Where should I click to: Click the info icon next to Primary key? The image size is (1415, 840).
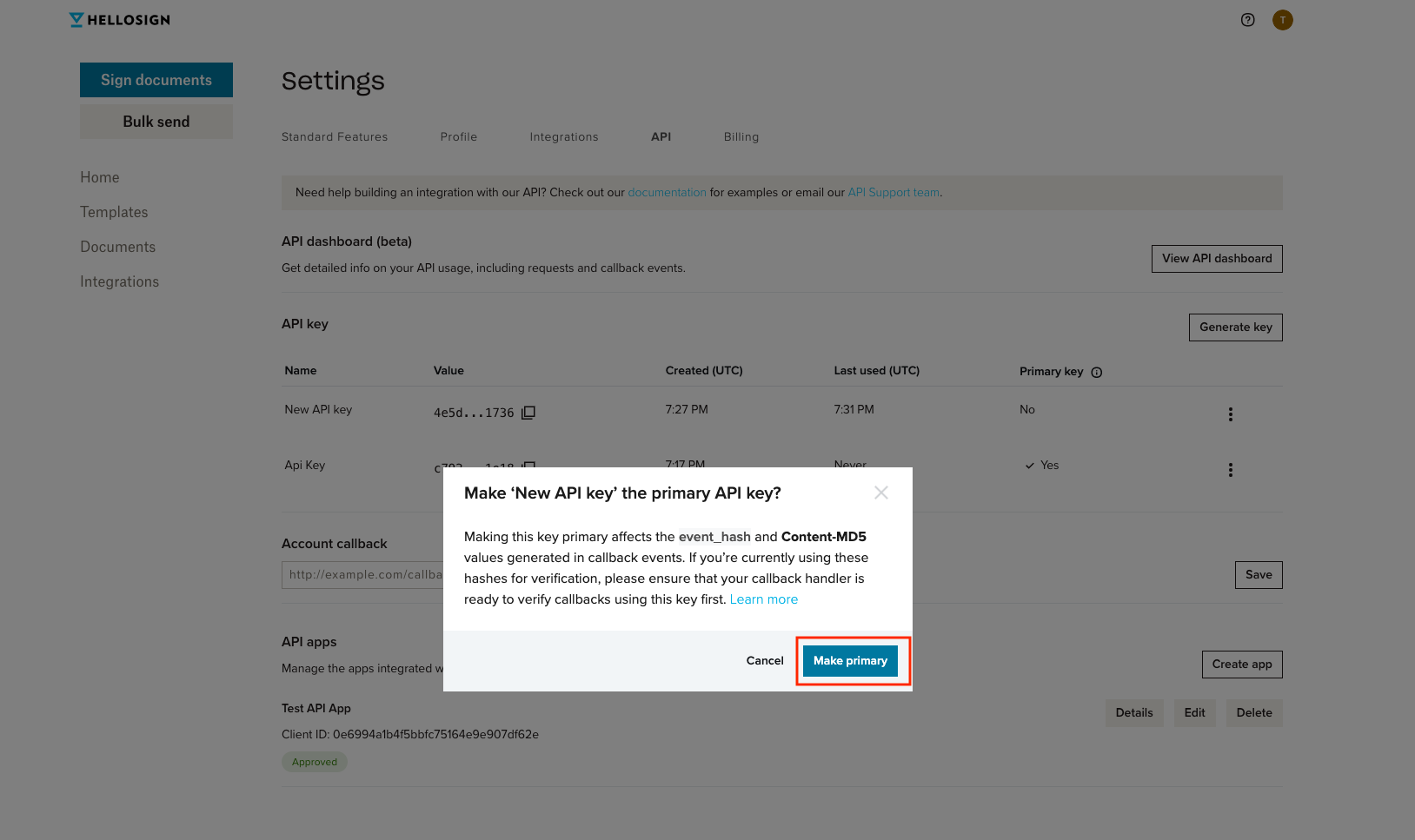pos(1096,372)
